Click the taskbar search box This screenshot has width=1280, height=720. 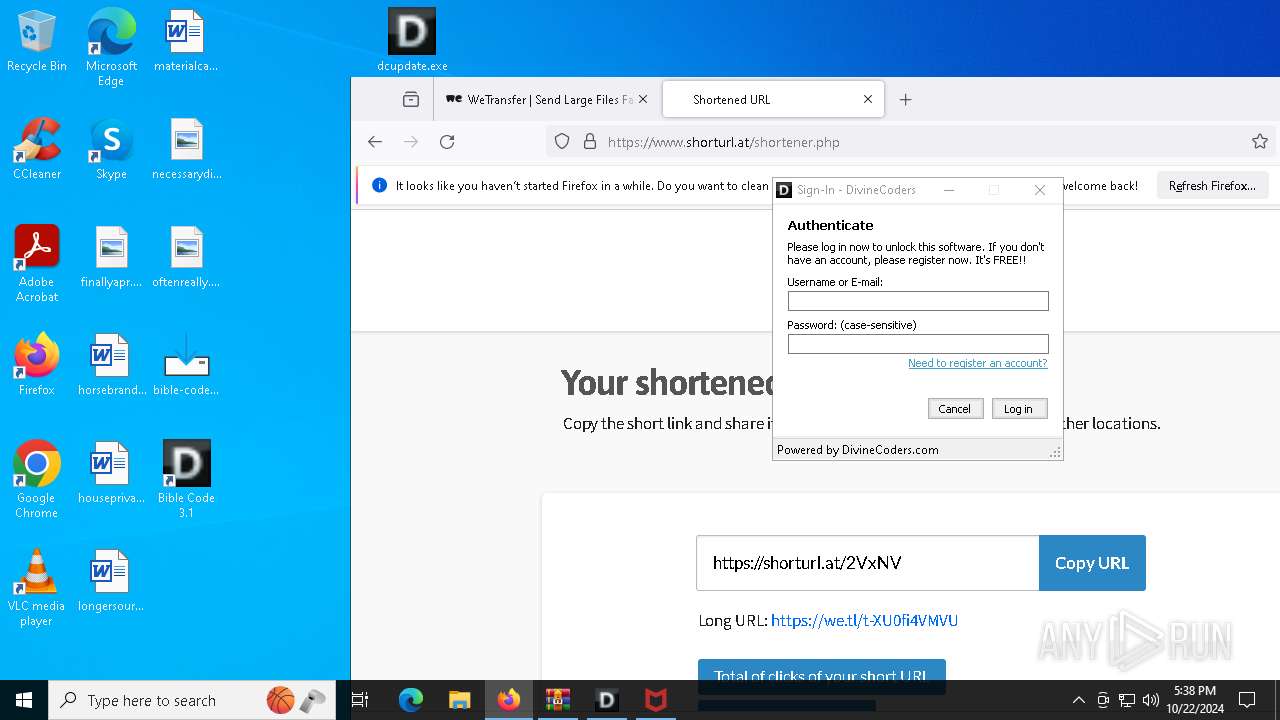[192, 700]
